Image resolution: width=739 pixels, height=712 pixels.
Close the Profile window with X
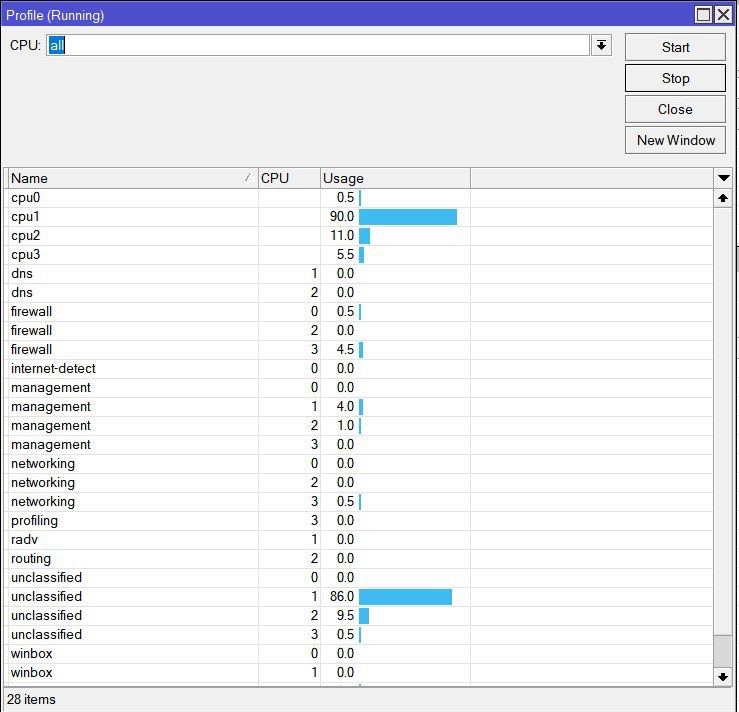click(723, 15)
